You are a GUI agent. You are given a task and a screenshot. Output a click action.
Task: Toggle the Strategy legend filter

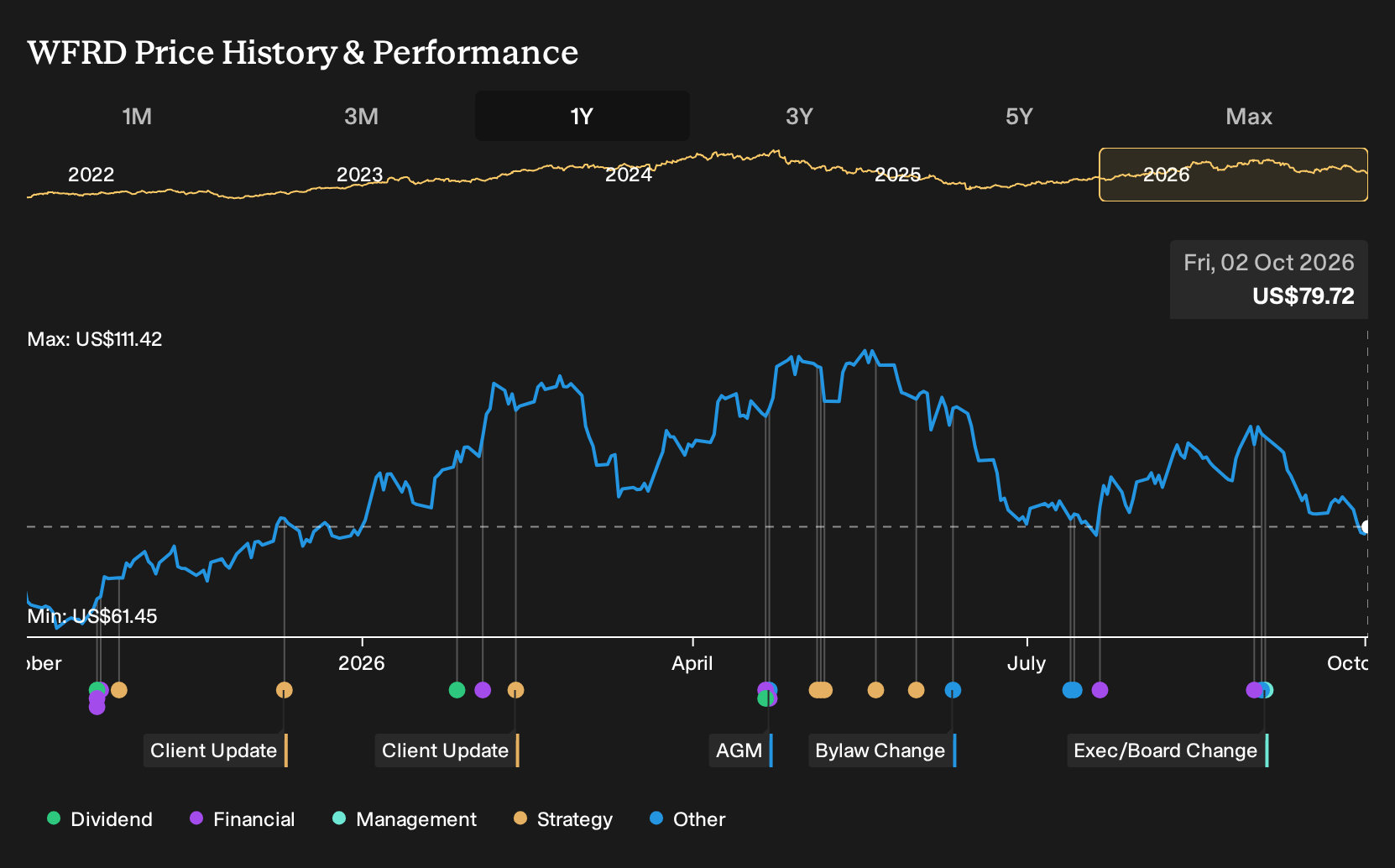tap(563, 819)
